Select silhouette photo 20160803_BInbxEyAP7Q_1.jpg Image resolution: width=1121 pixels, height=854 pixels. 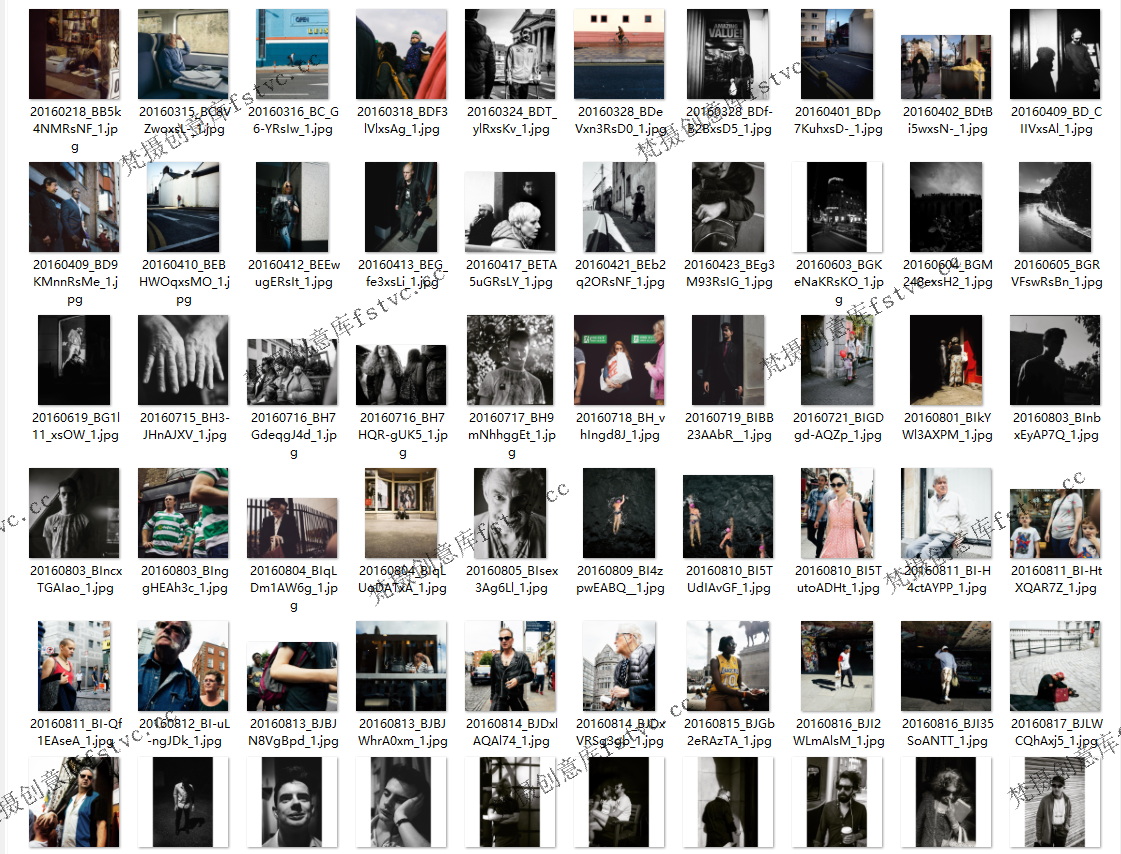pos(1055,360)
